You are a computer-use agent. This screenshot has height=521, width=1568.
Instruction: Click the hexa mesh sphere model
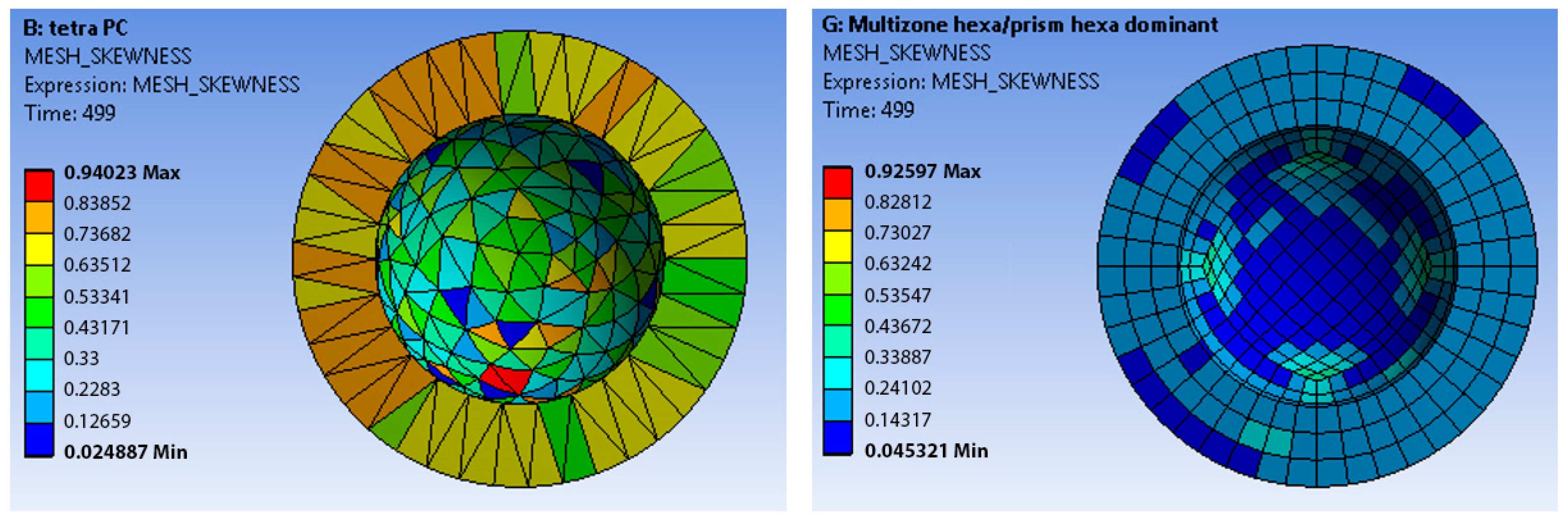coord(1317,266)
